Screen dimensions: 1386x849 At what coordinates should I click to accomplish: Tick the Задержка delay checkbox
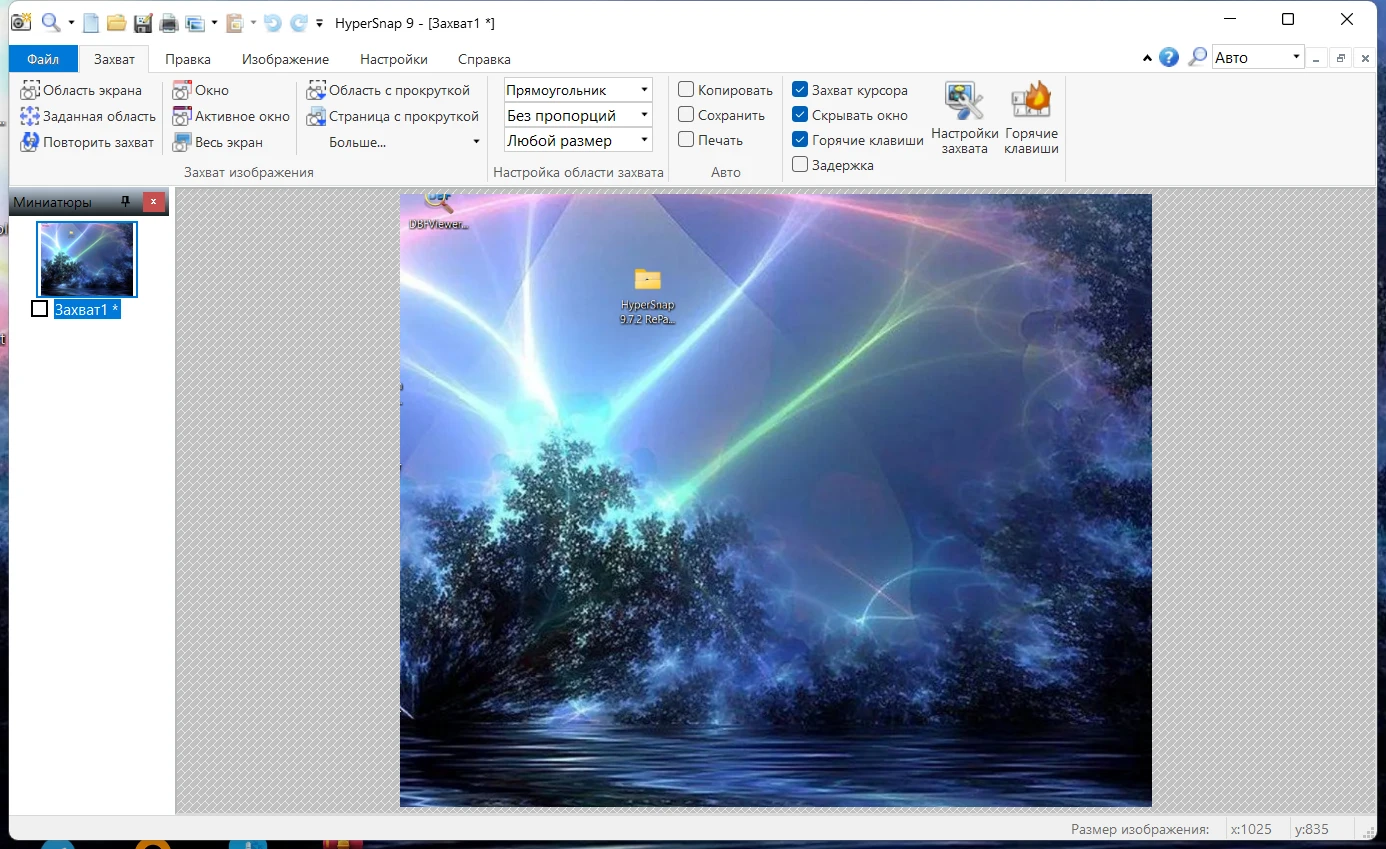pyautogui.click(x=800, y=165)
